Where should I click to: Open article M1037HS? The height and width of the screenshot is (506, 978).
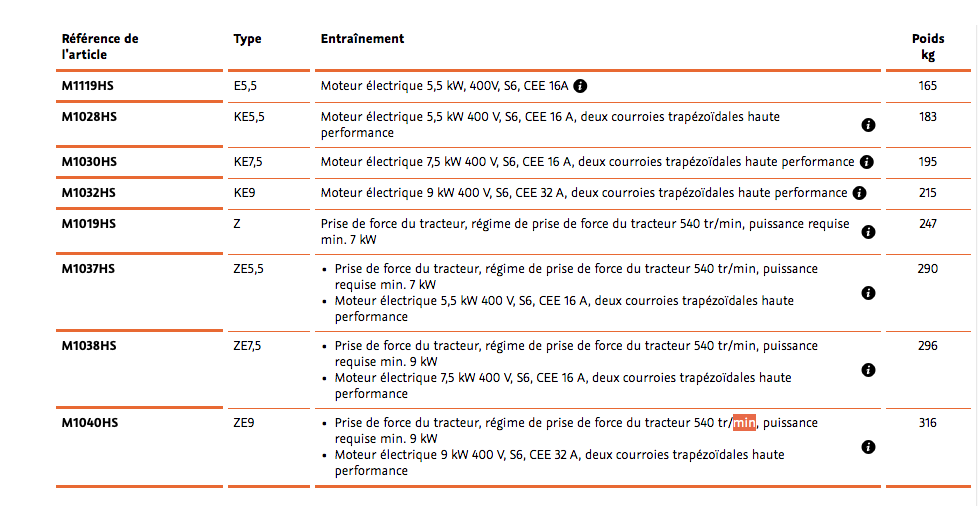pyautogui.click(x=89, y=269)
